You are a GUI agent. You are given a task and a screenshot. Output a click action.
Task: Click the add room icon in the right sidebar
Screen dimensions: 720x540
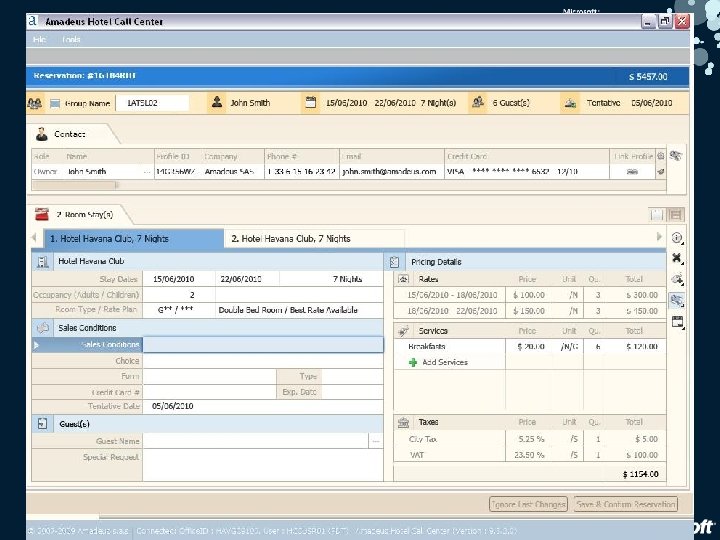click(677, 279)
